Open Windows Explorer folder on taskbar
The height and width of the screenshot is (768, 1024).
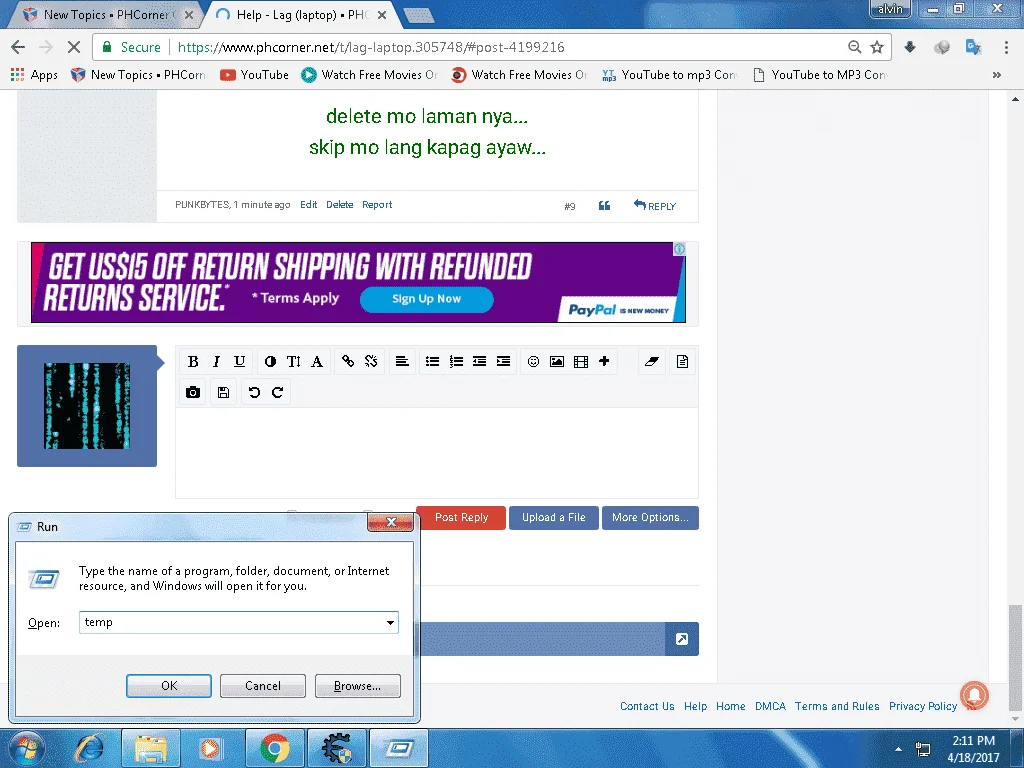click(x=150, y=748)
